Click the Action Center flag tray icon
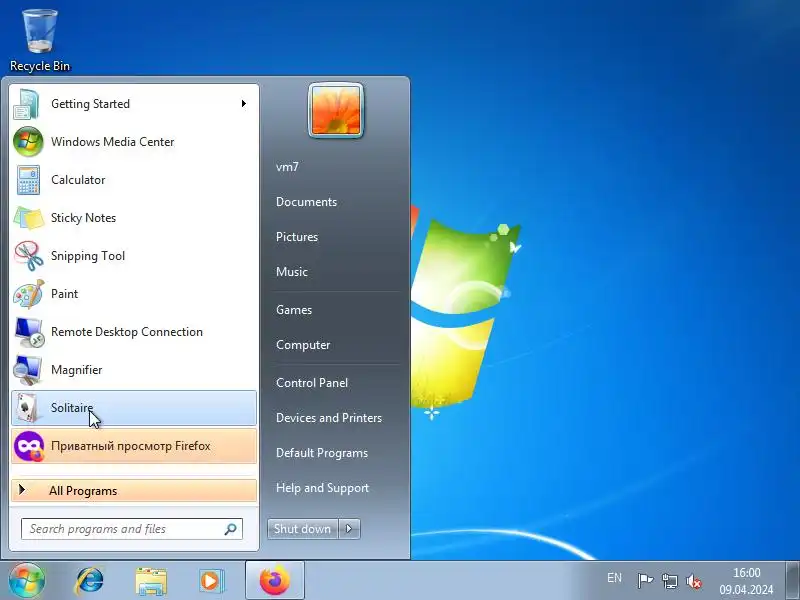The image size is (800, 600). point(645,581)
